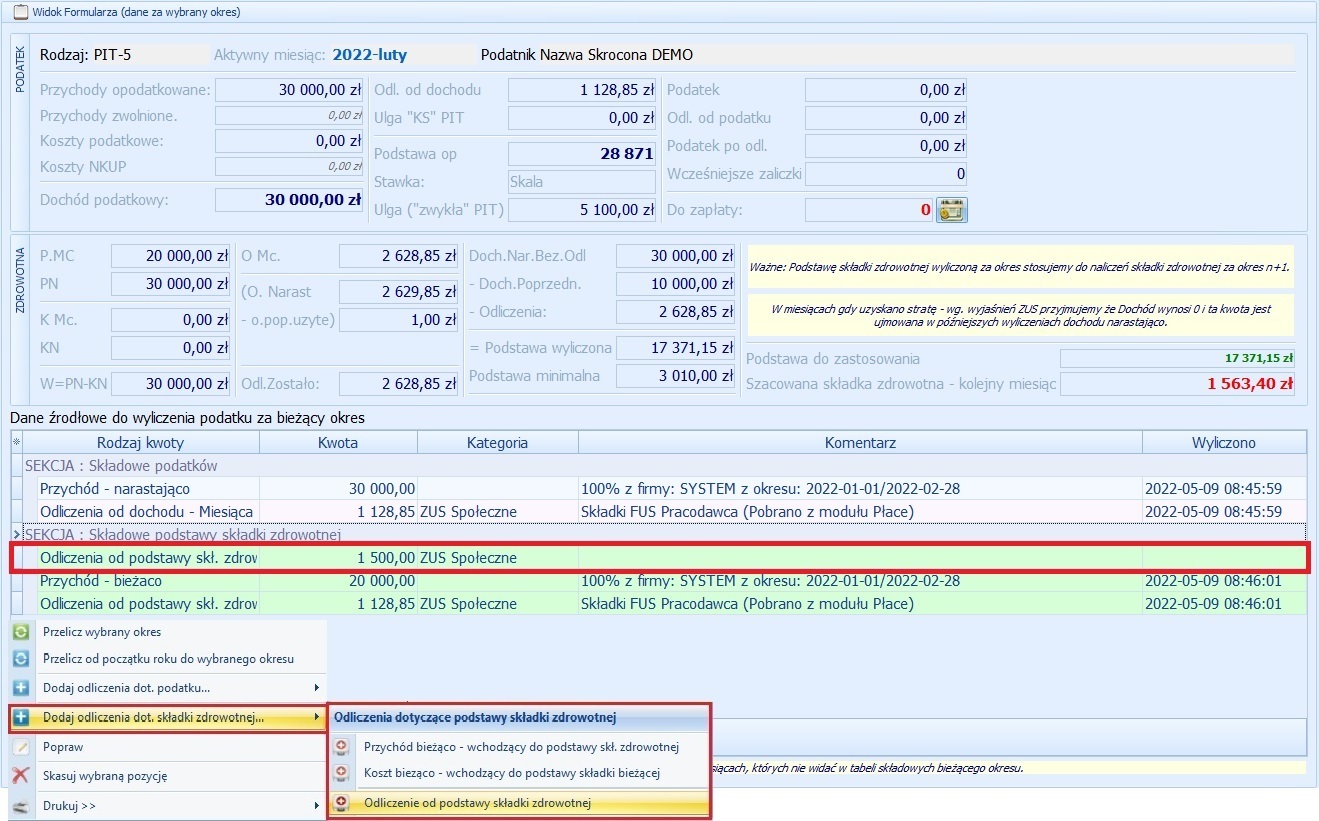Select the Odliczenia od dochodu - Miesiąca row
The height and width of the screenshot is (821, 1319).
pyautogui.click(x=658, y=512)
